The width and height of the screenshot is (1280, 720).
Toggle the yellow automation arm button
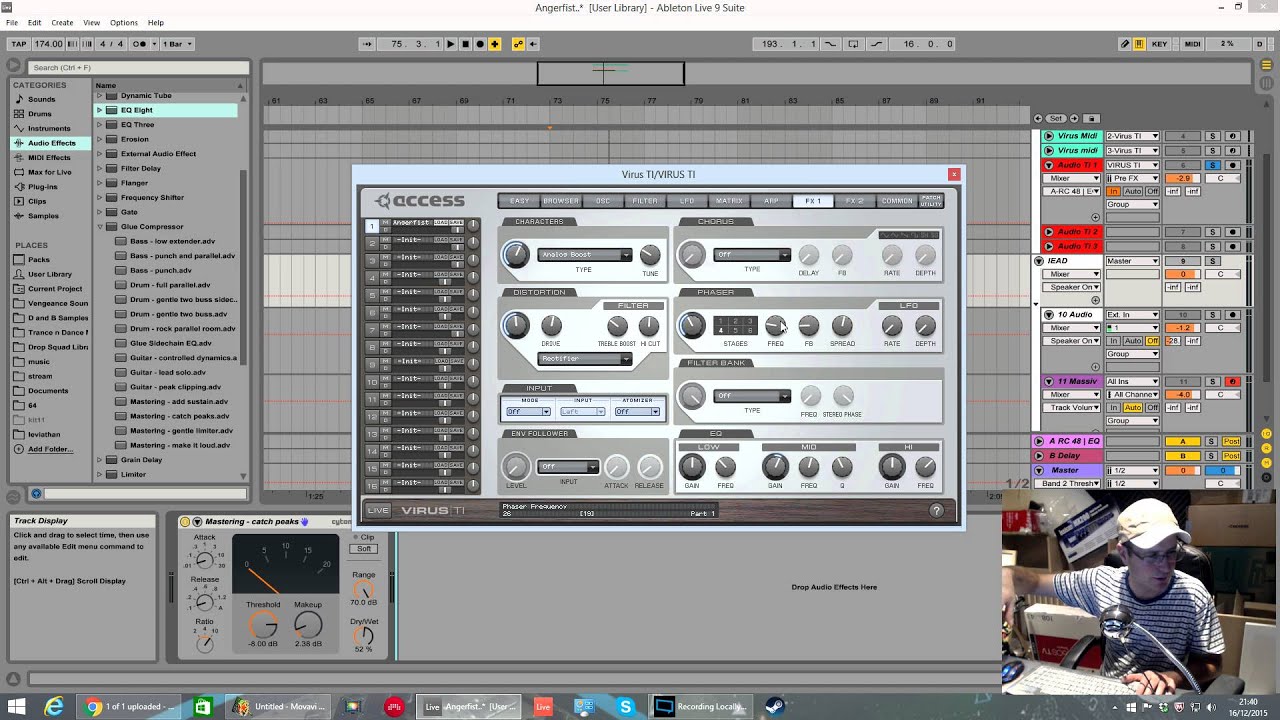coord(518,44)
